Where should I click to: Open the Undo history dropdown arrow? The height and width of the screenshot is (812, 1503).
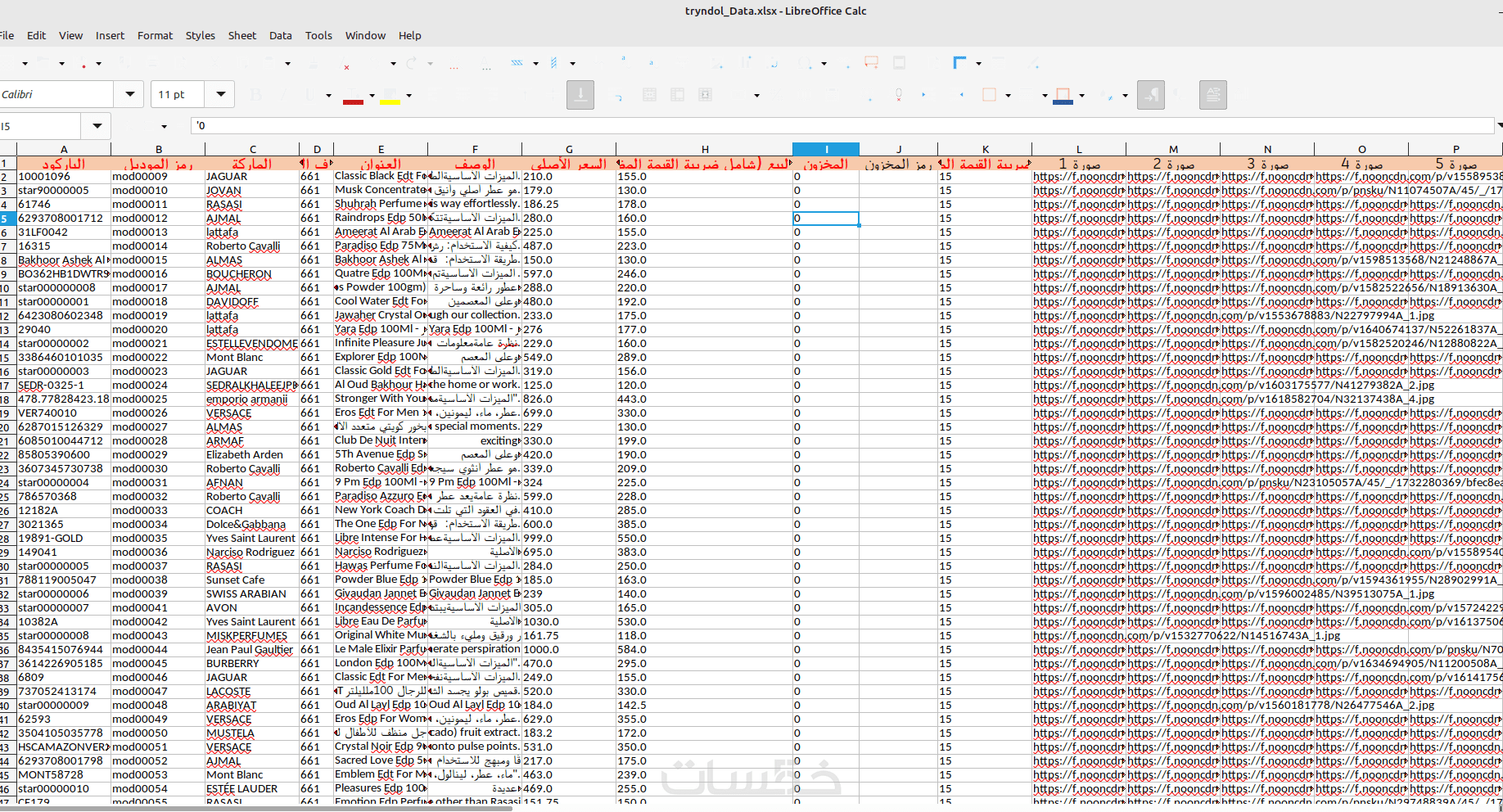394,63
